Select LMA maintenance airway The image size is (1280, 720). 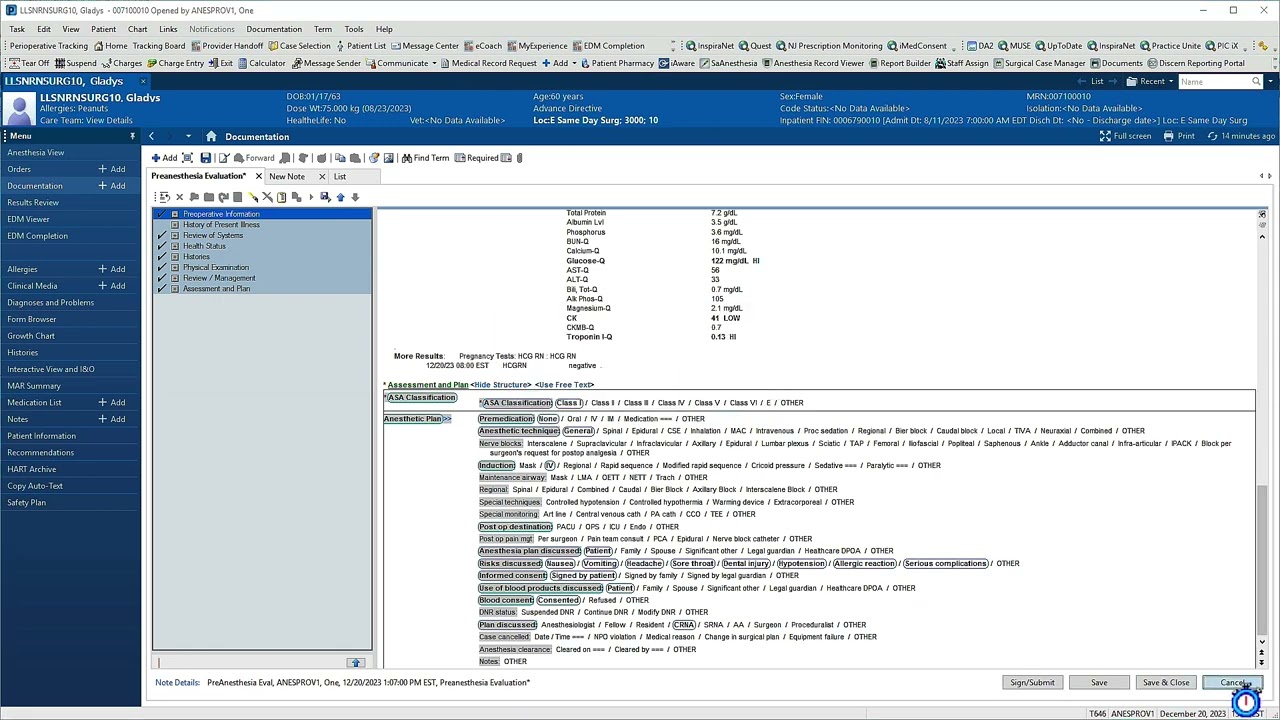(584, 478)
